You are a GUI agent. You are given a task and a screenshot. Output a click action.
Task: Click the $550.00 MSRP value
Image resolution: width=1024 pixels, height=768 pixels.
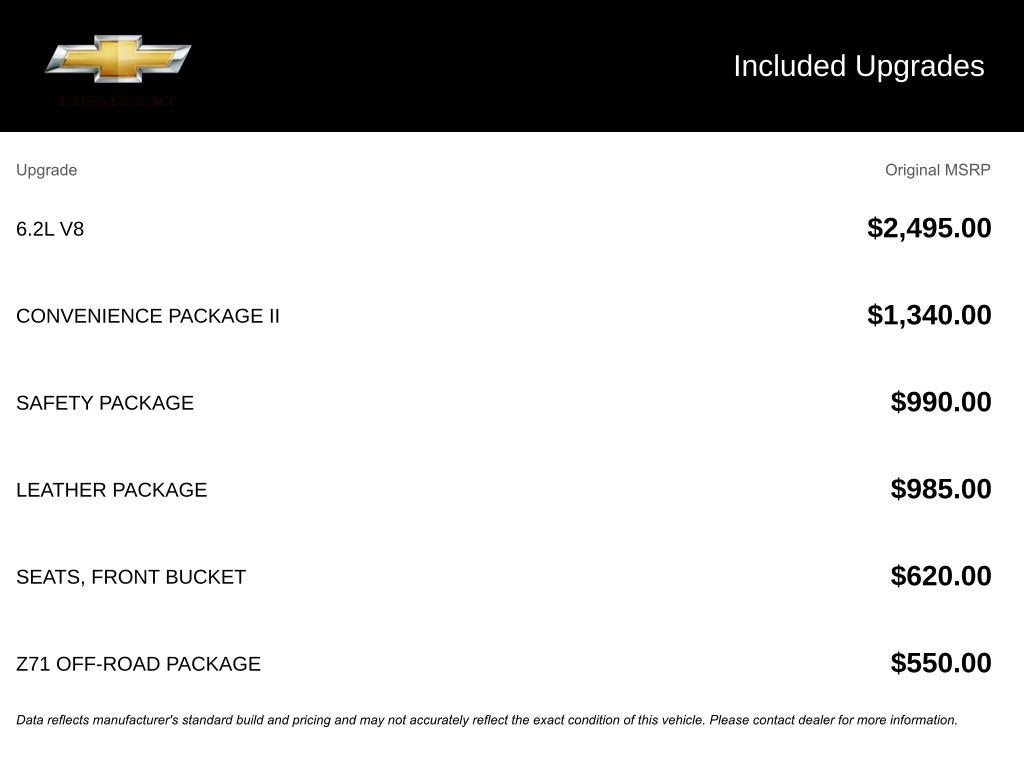[x=941, y=663]
